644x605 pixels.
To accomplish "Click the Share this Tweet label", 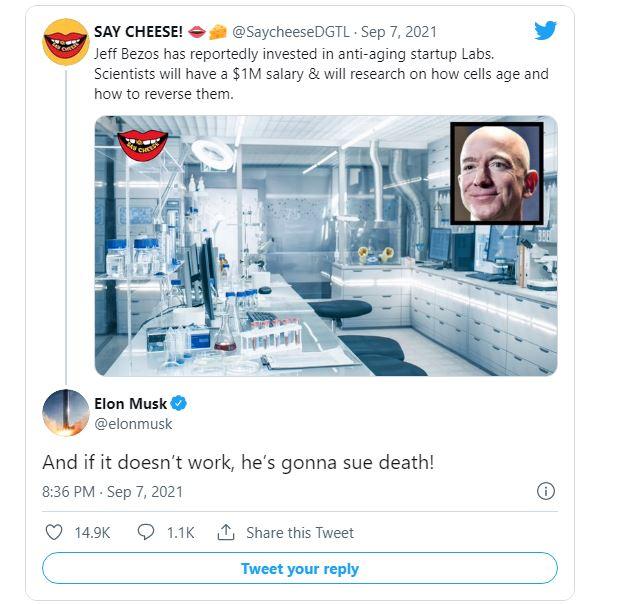I will tap(300, 532).
